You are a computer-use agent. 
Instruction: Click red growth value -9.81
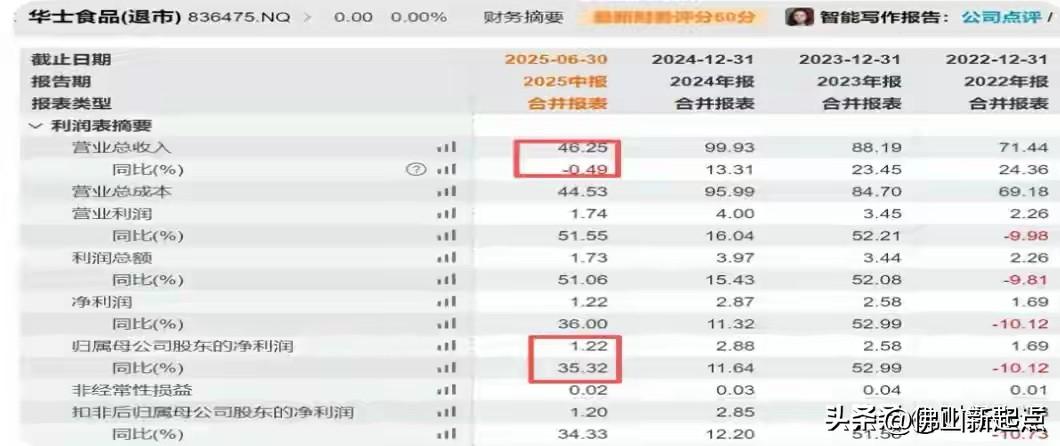click(x=1026, y=280)
